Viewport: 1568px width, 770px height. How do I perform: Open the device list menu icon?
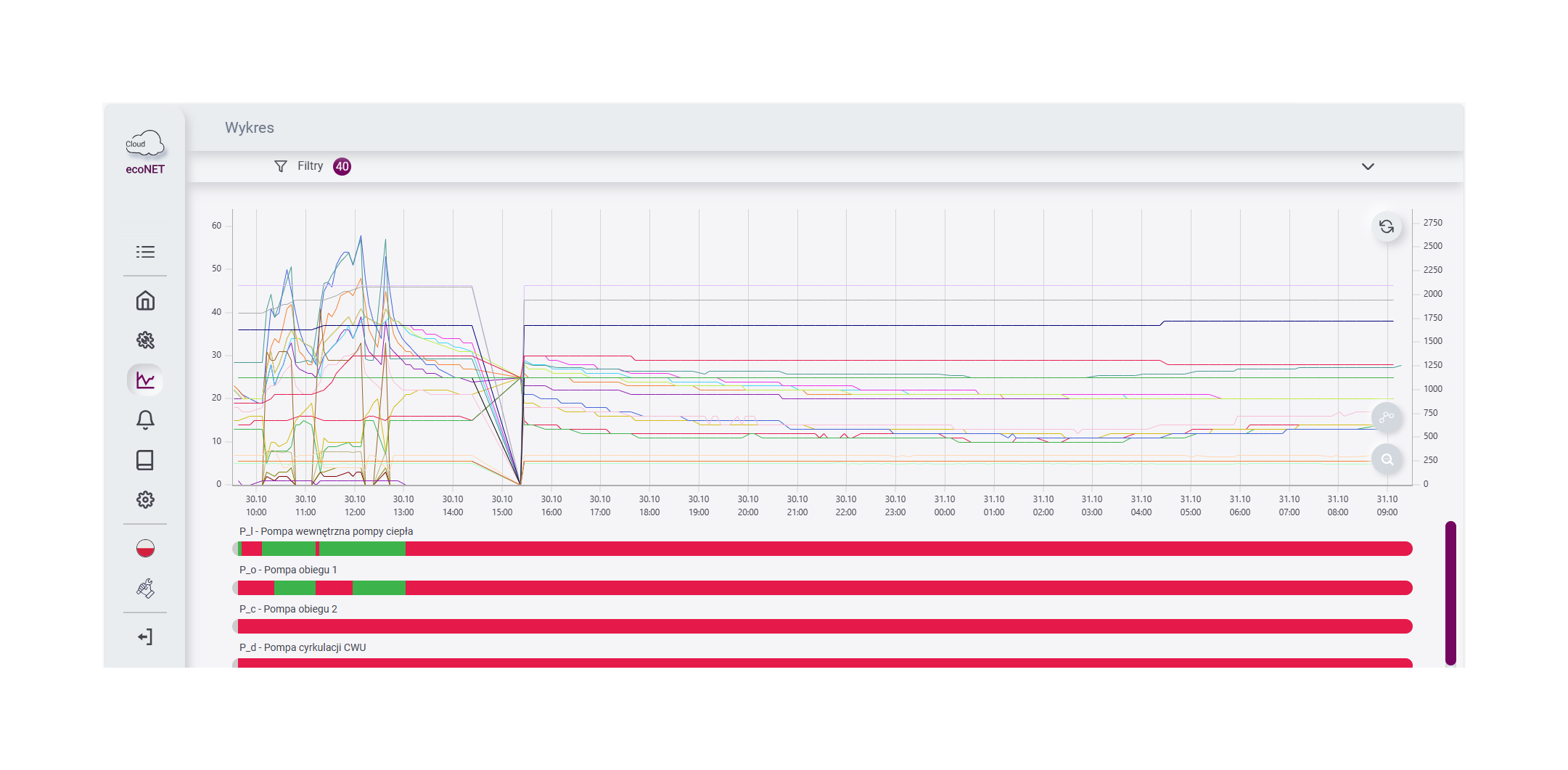[145, 252]
